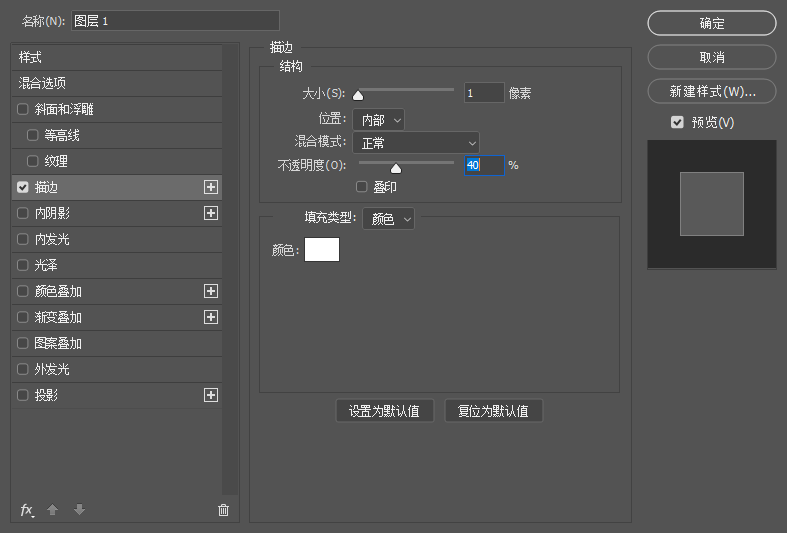
Task: Open the 填充类型 dropdown showing 颜色
Action: 388,219
